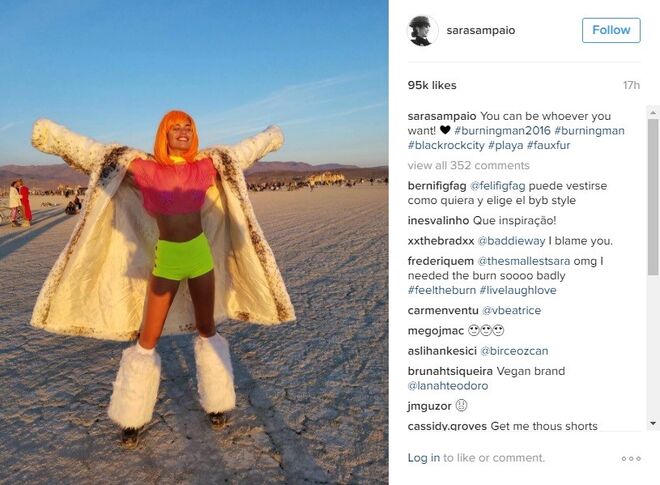Click the scrollbar down arrow
This screenshot has height=485, width=660.
[x=653, y=423]
